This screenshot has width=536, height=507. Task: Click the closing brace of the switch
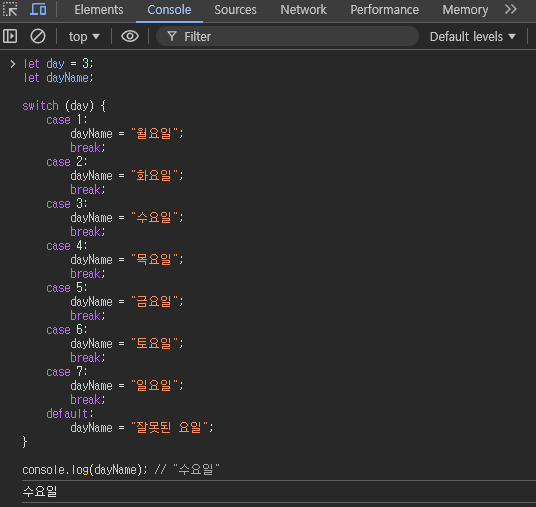click(25, 442)
